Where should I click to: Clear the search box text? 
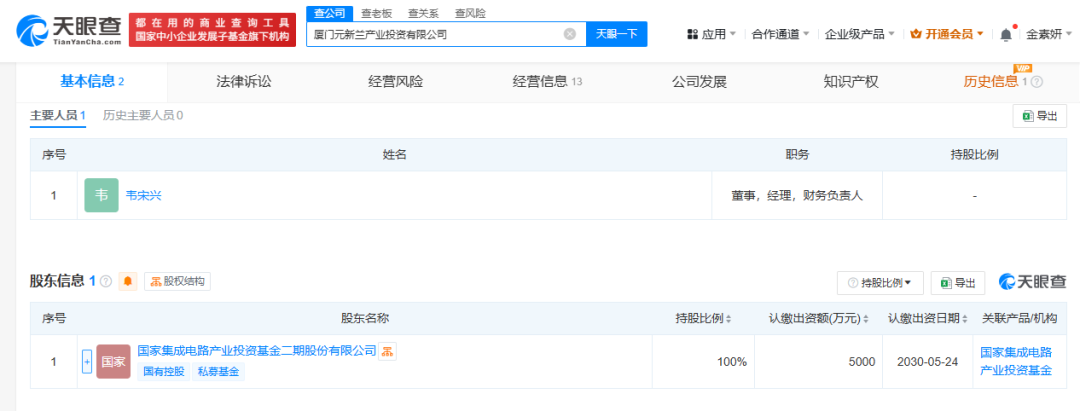pos(570,34)
